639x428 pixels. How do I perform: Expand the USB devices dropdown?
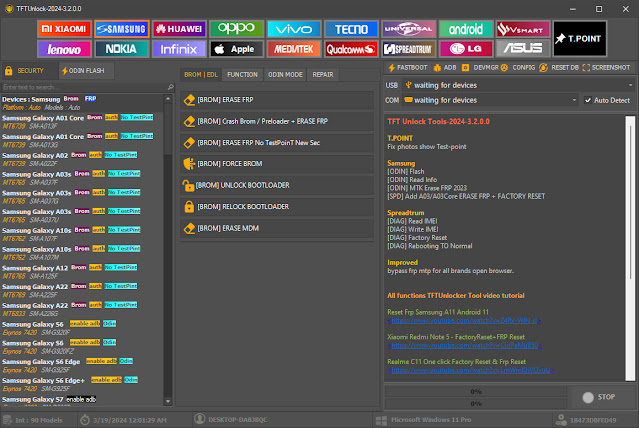pos(630,85)
